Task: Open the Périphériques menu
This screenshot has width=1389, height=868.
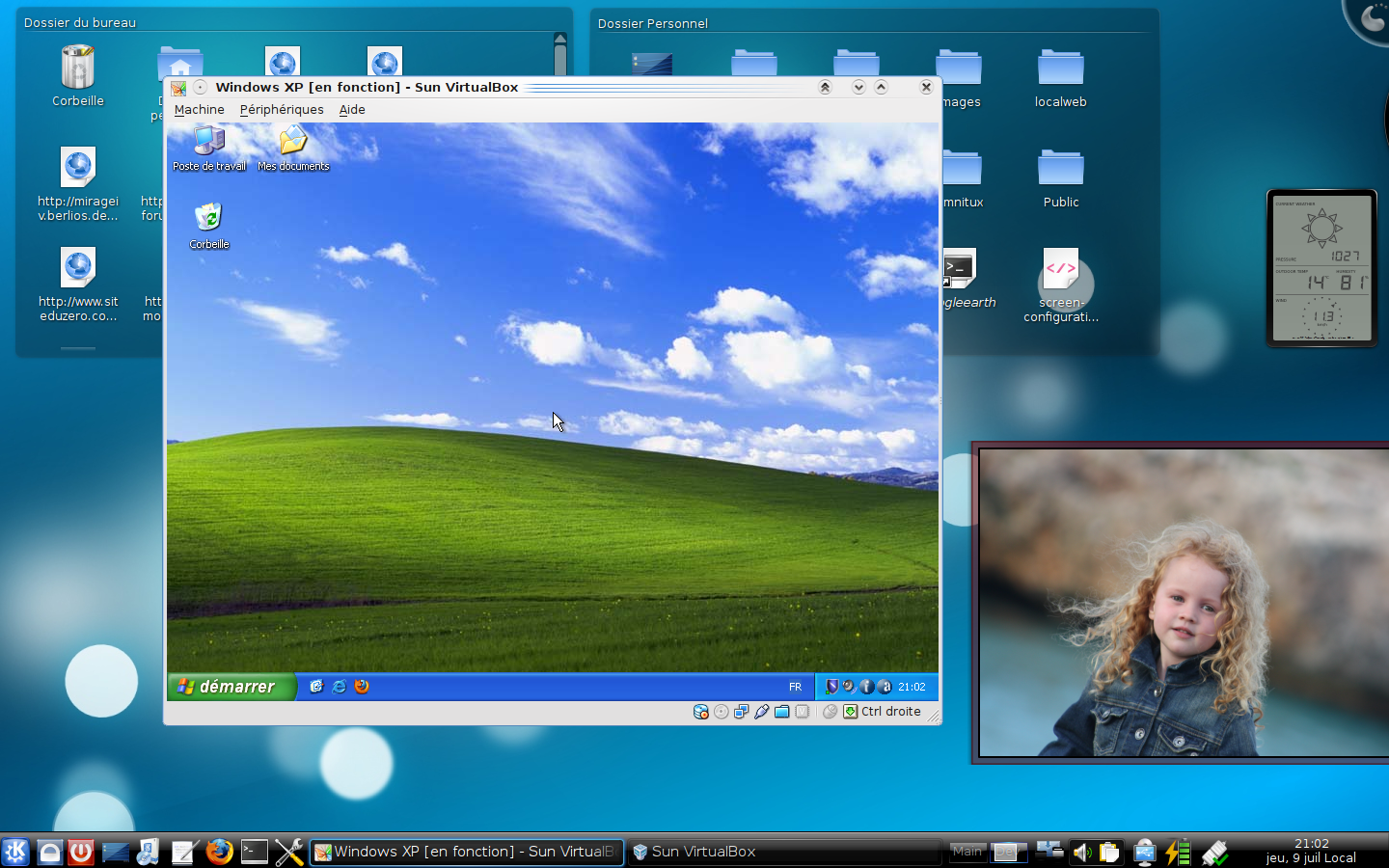Action: click(x=282, y=110)
